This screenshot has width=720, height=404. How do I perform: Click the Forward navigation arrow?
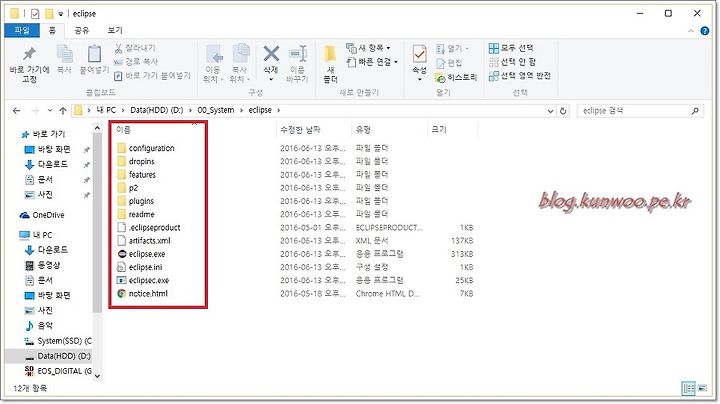click(35, 111)
